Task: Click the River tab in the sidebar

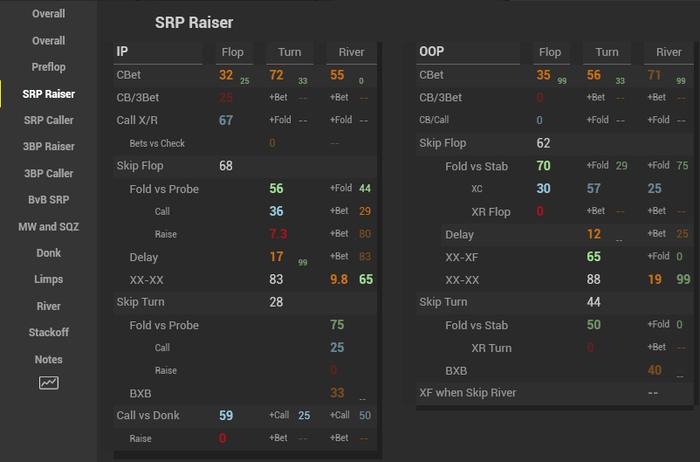Action: click(x=48, y=306)
